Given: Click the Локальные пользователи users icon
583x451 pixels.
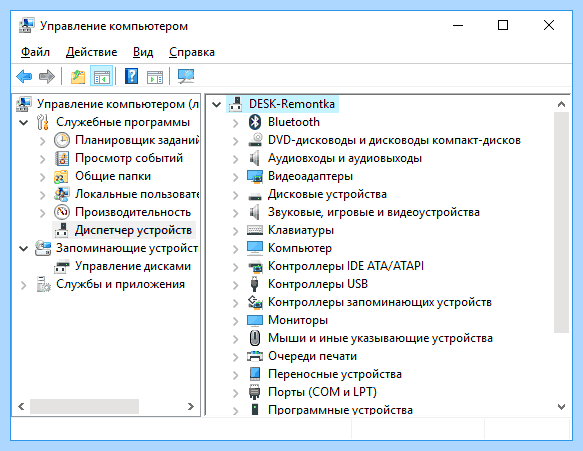Looking at the screenshot, I should 62,194.
